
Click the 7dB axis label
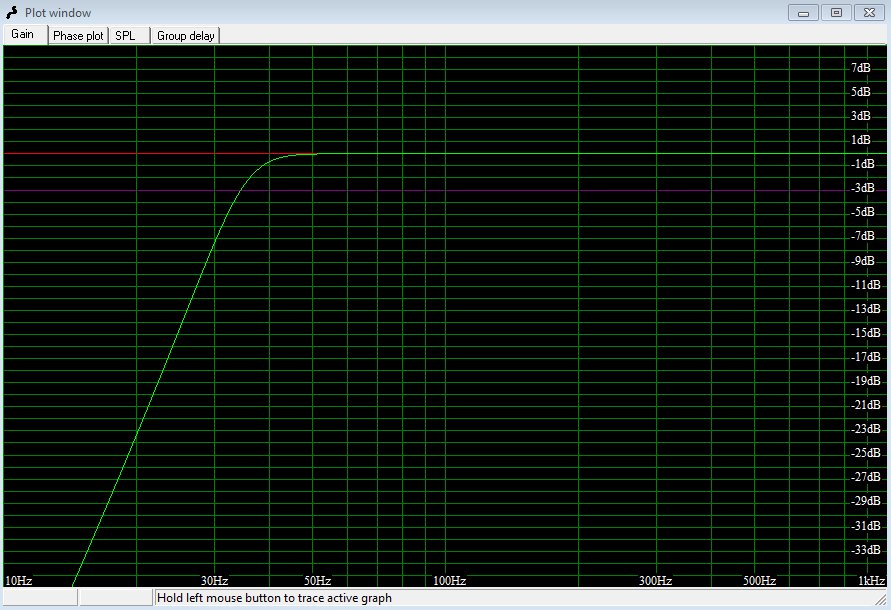pyautogui.click(x=860, y=68)
